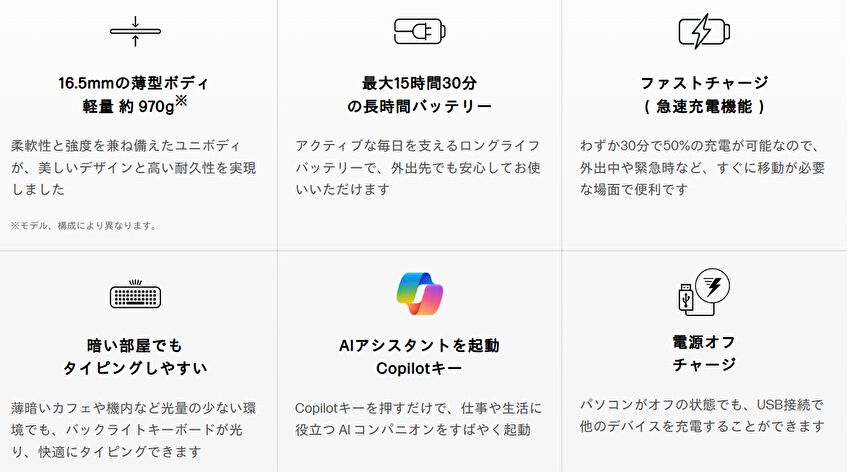This screenshot has height=472, width=850.
Task: Click the 暗い部屋でも heading
Action: coord(134,345)
